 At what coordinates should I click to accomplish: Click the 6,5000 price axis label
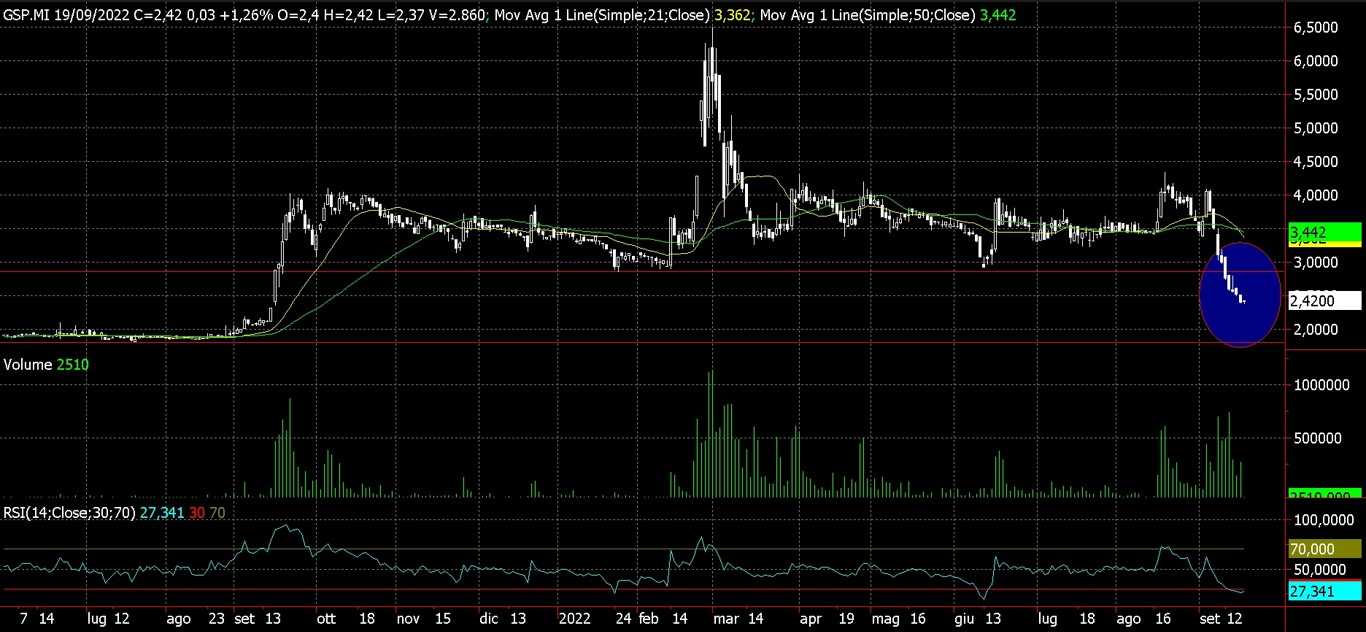click(x=1315, y=28)
